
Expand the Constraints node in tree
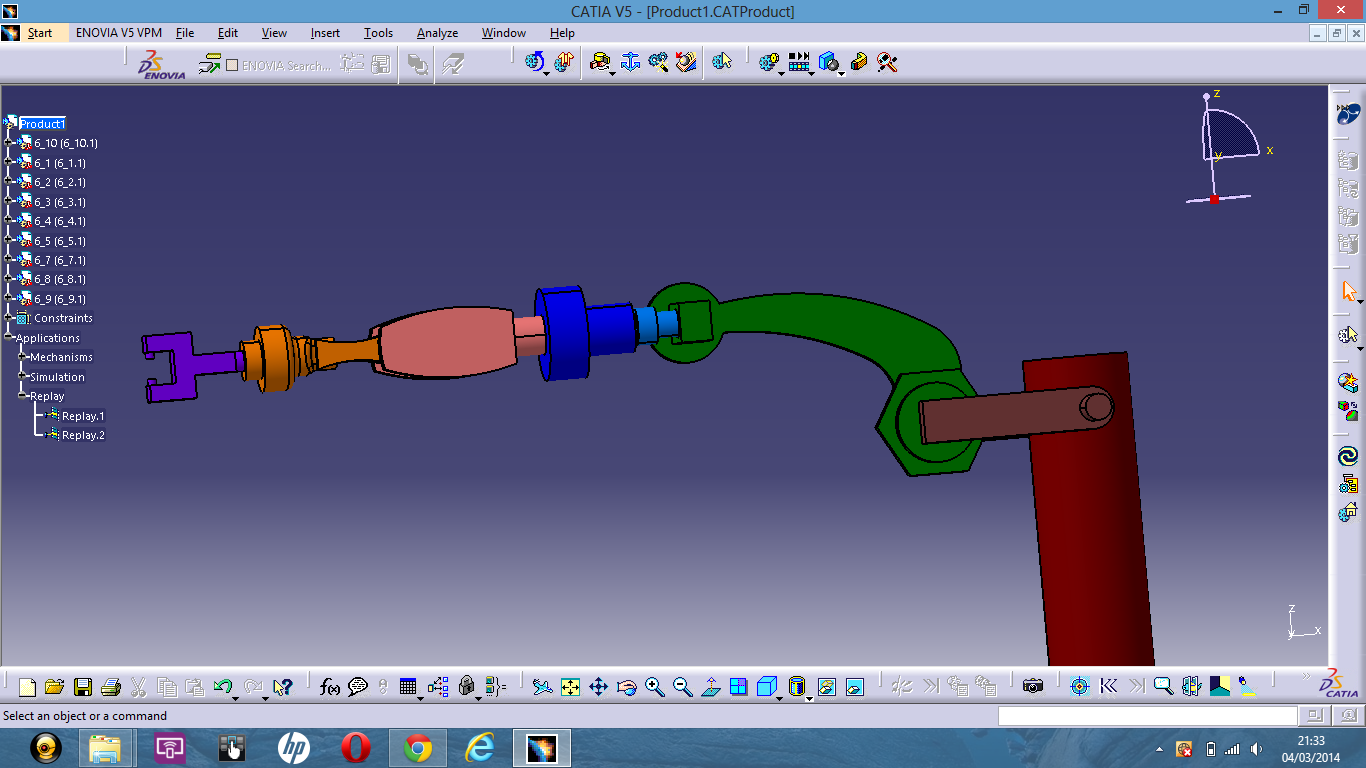tap(9, 318)
